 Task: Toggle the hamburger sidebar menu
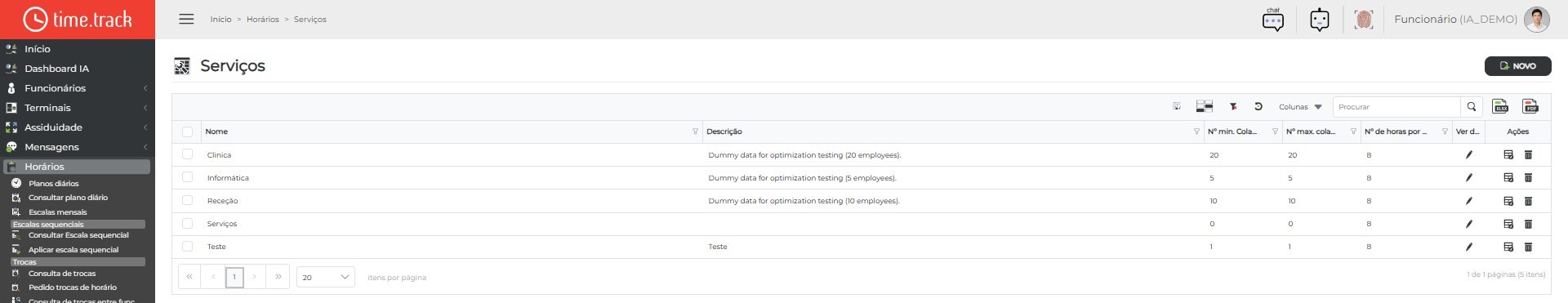pyautogui.click(x=186, y=19)
